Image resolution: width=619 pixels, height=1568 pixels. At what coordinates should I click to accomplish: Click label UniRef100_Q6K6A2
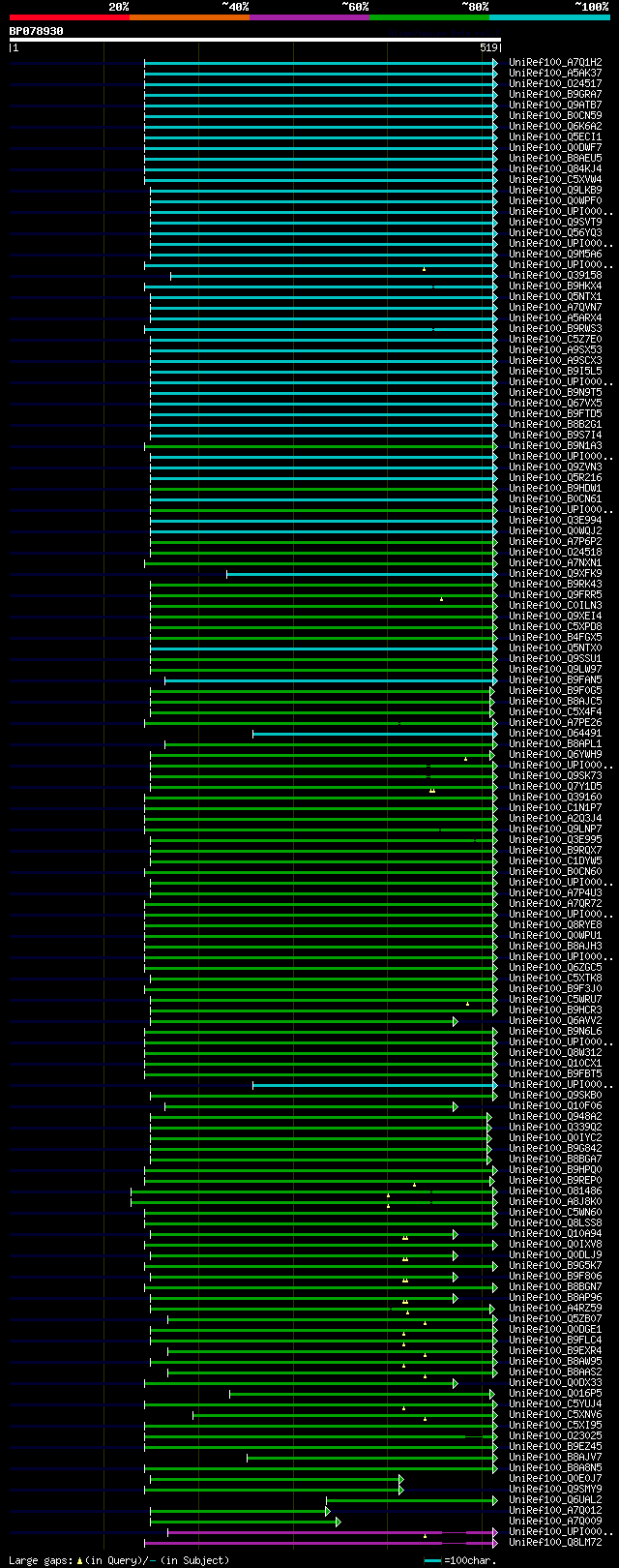coord(556,127)
